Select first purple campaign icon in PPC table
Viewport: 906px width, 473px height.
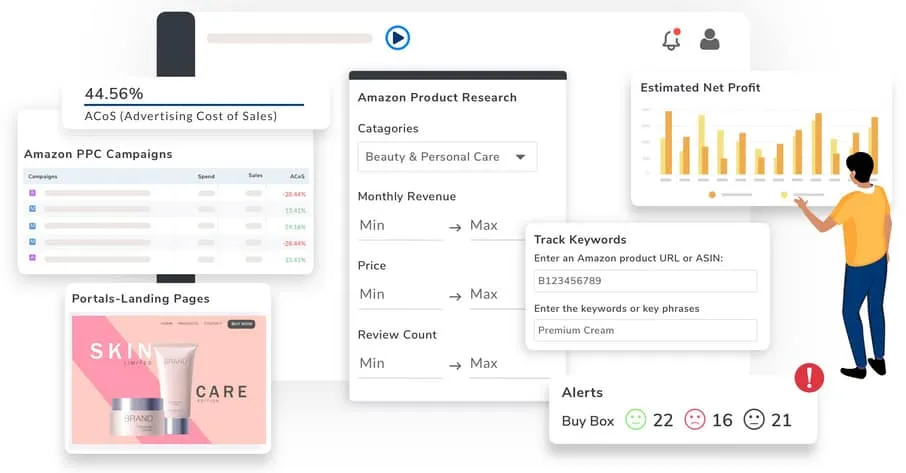coord(32,193)
